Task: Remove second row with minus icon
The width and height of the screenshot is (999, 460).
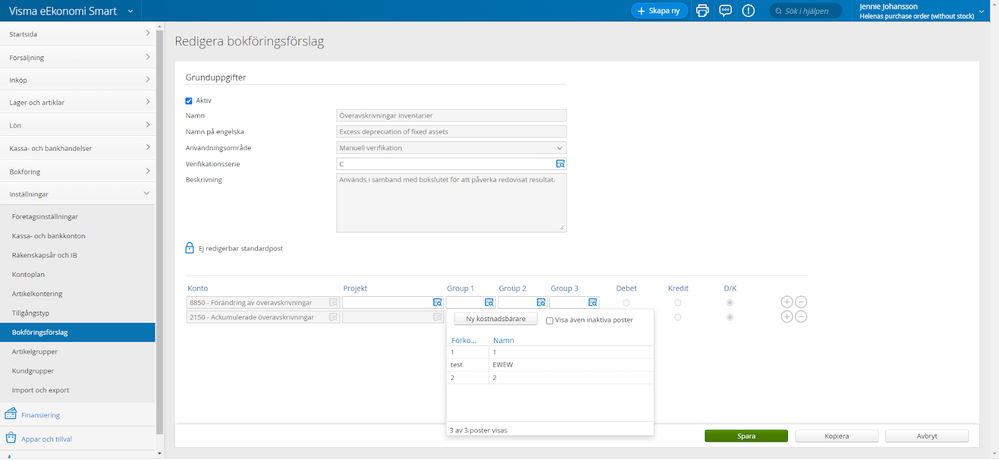Action: [801, 317]
